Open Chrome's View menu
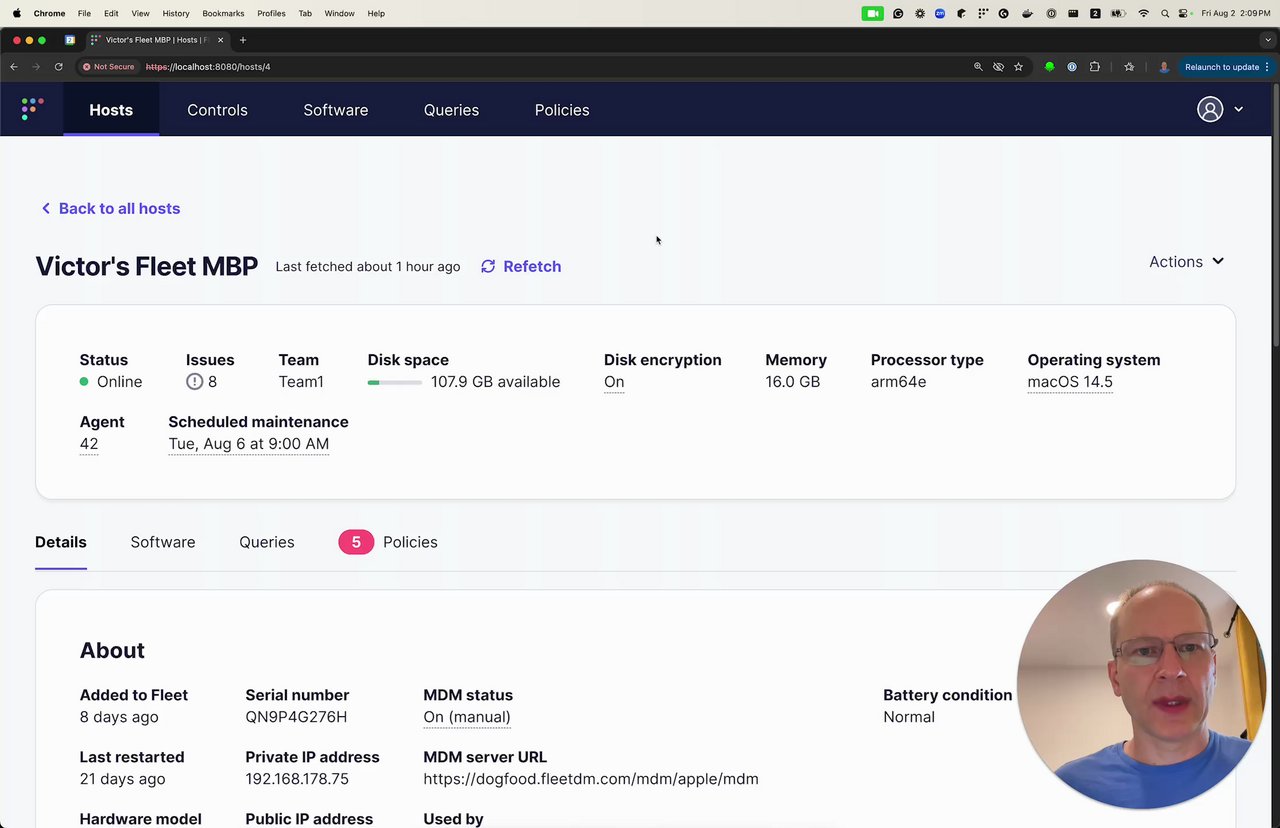Viewport: 1280px width, 828px height. tap(141, 13)
